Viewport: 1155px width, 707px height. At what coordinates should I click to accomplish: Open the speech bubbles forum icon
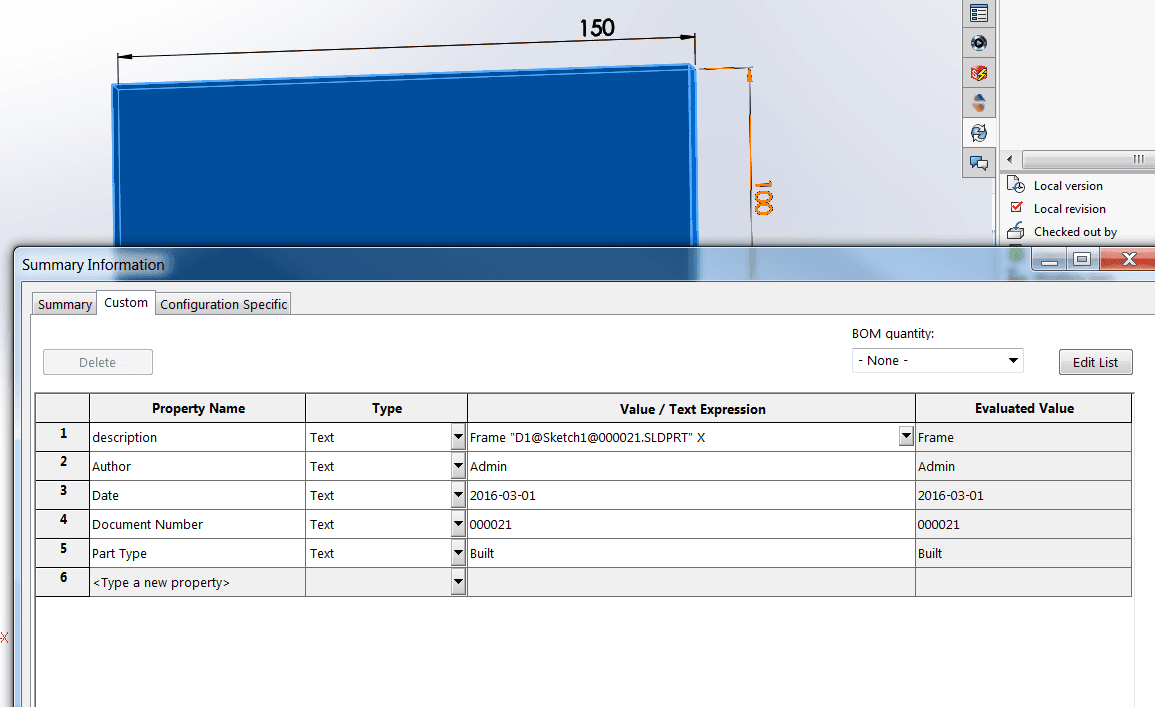pyautogui.click(x=979, y=163)
